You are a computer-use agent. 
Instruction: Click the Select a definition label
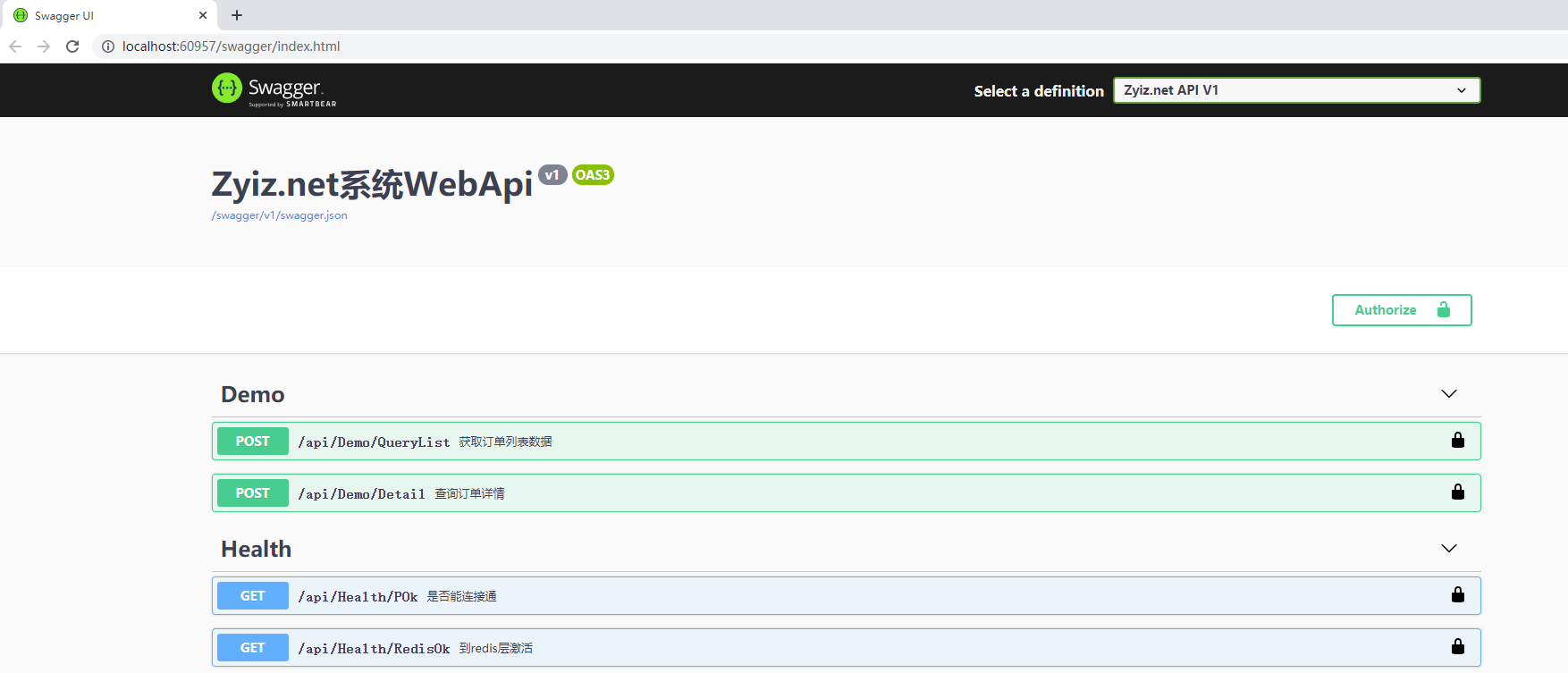pyautogui.click(x=1039, y=91)
